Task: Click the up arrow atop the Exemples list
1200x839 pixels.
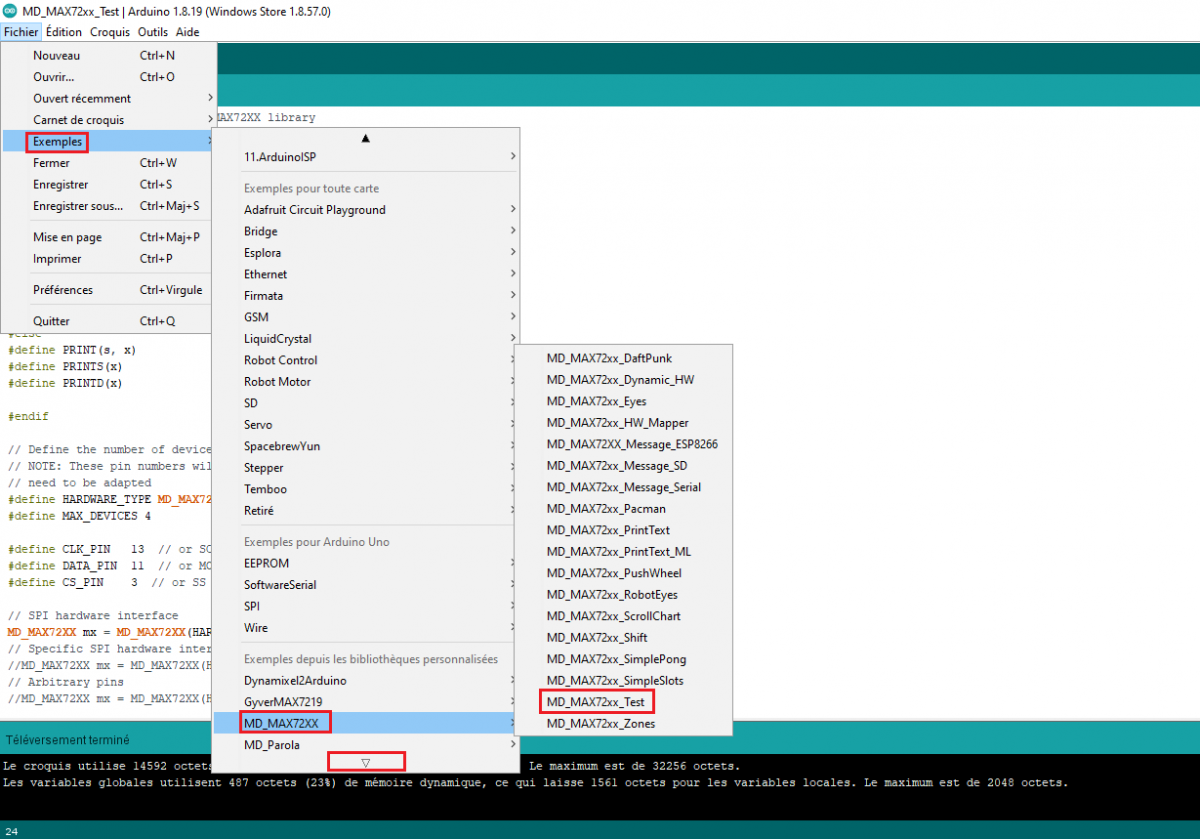Action: (365, 138)
